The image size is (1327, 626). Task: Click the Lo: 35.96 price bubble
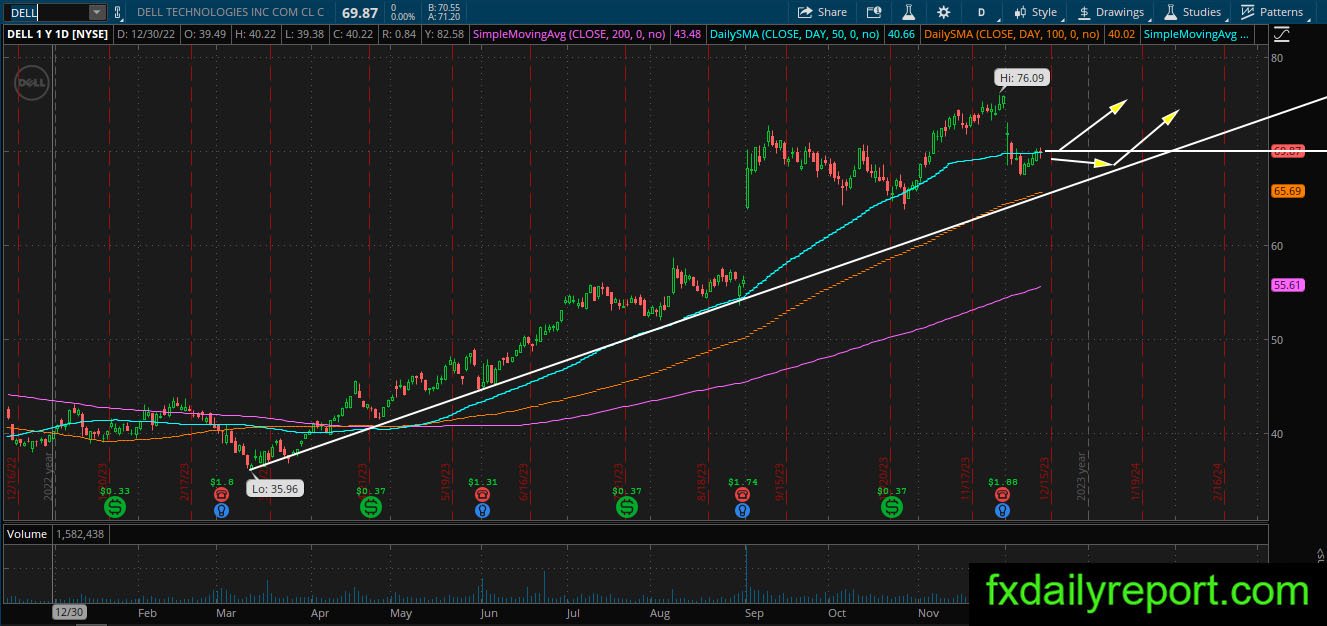click(x=275, y=489)
